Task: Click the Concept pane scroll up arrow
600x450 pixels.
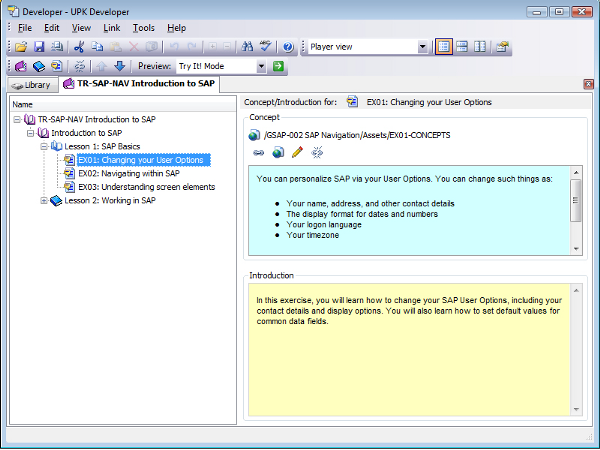Action: [576, 173]
